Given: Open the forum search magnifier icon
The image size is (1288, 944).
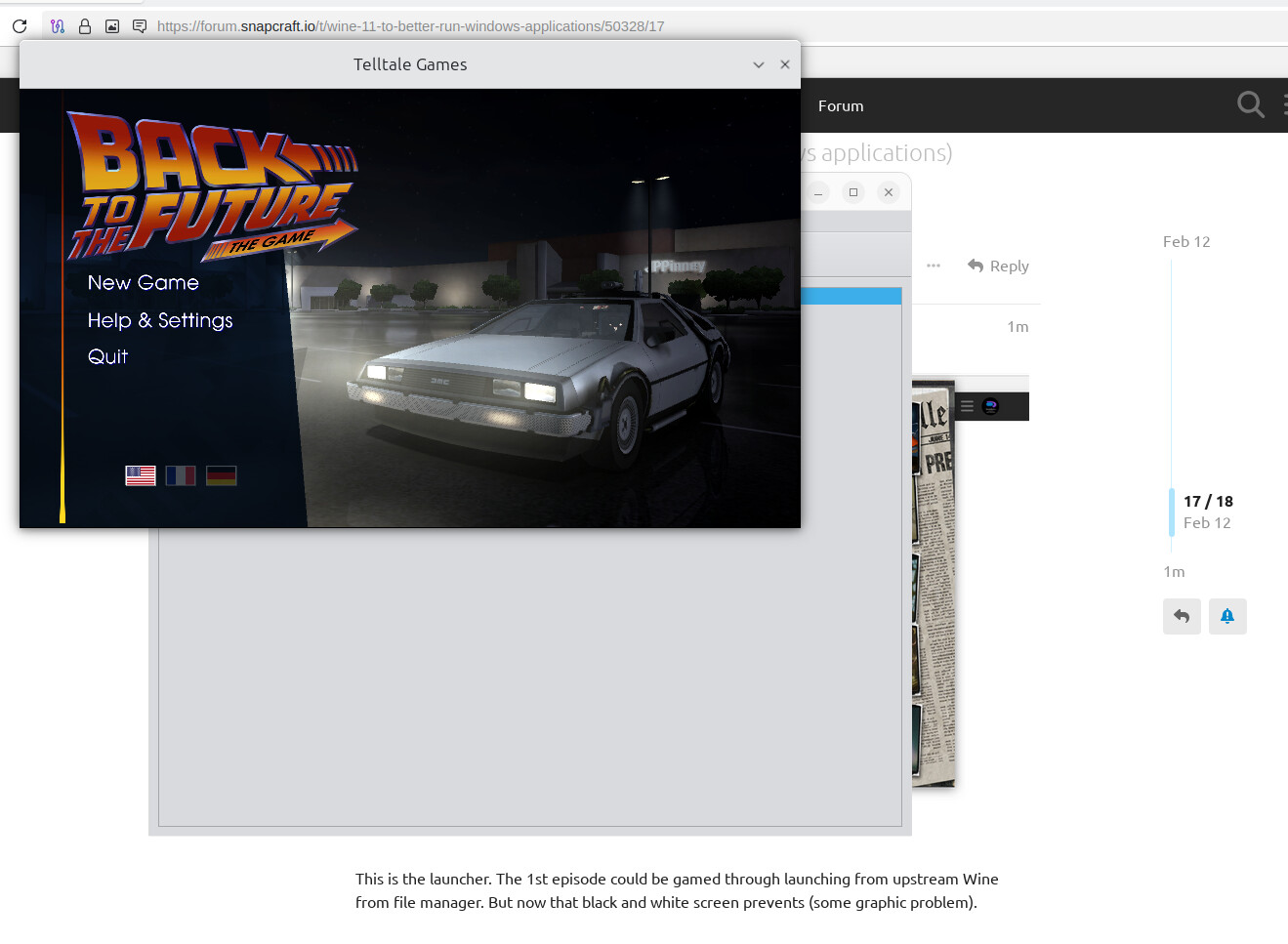Looking at the screenshot, I should [x=1250, y=104].
